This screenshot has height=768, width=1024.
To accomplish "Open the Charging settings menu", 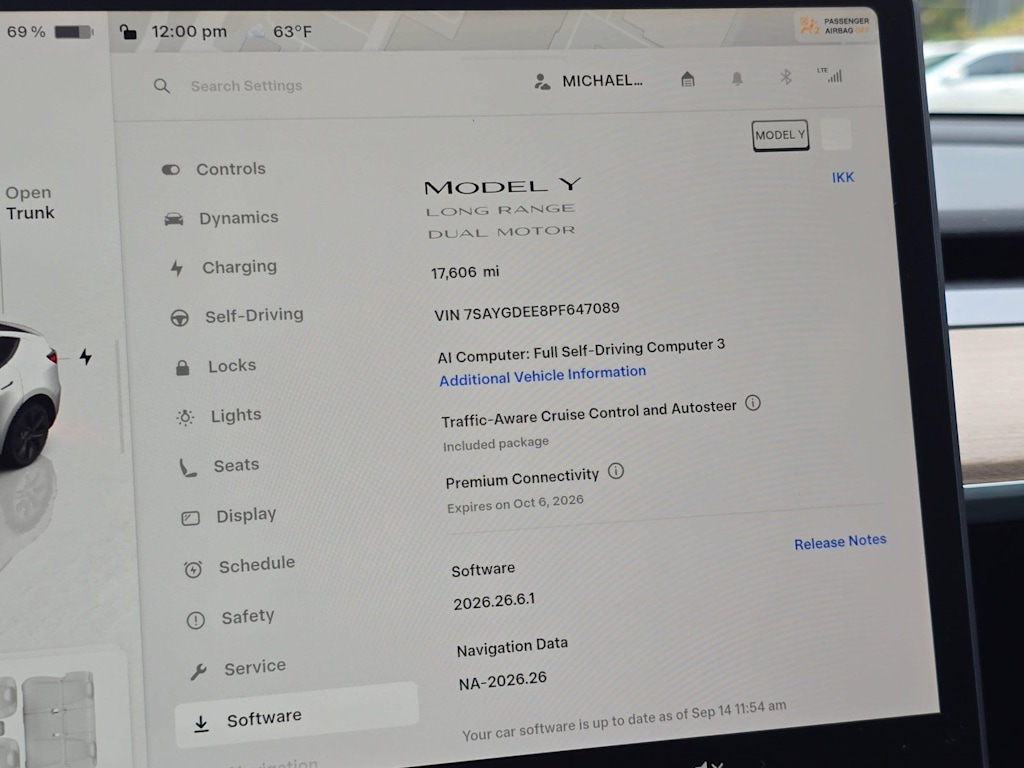I will pyautogui.click(x=224, y=267).
